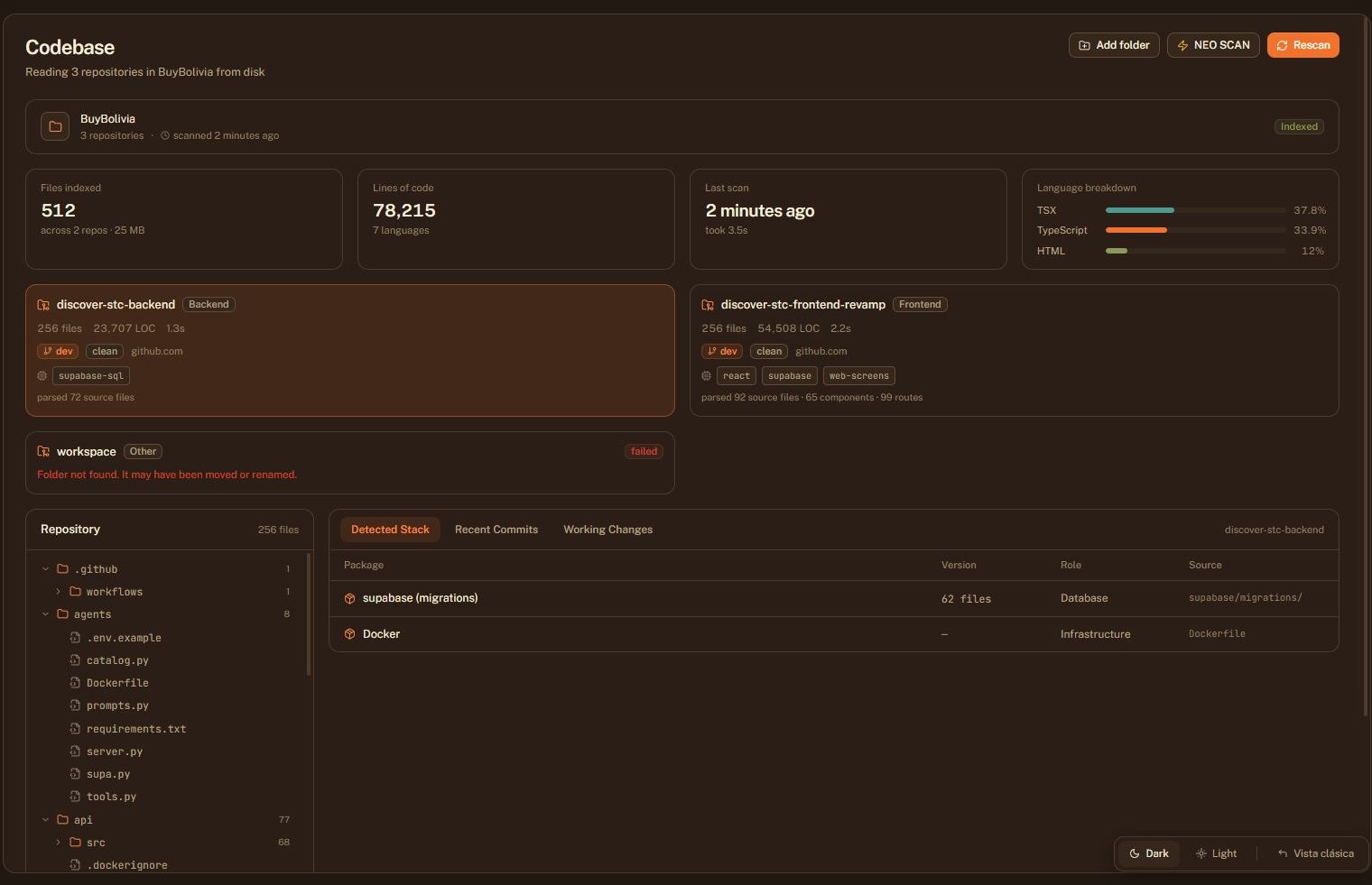Click the discover-stc-backend repository icon
The width and height of the screenshot is (1372, 885).
pyautogui.click(x=43, y=305)
